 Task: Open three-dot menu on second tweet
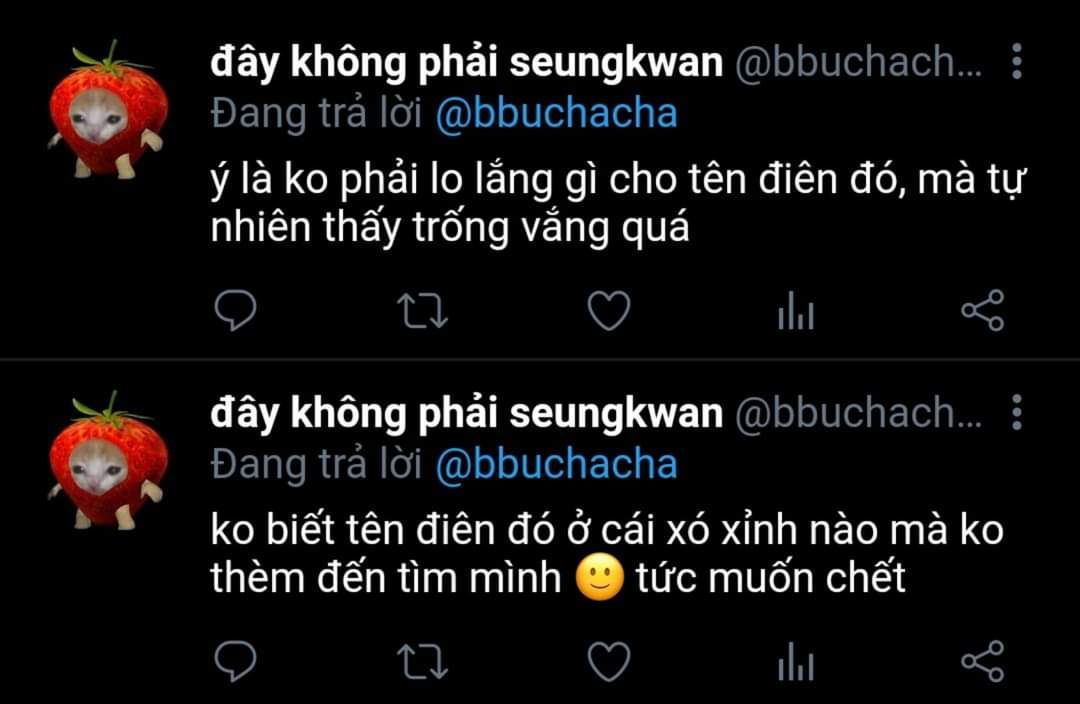(1017, 412)
